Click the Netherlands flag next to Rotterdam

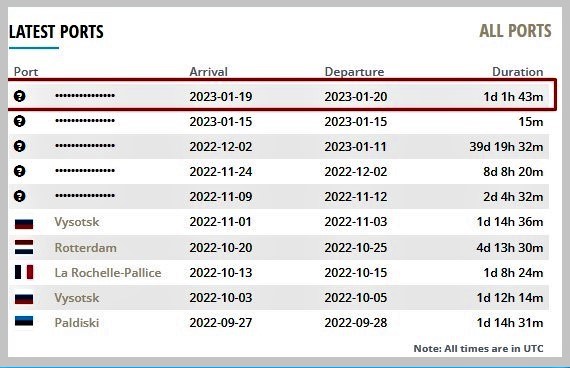coord(24,247)
